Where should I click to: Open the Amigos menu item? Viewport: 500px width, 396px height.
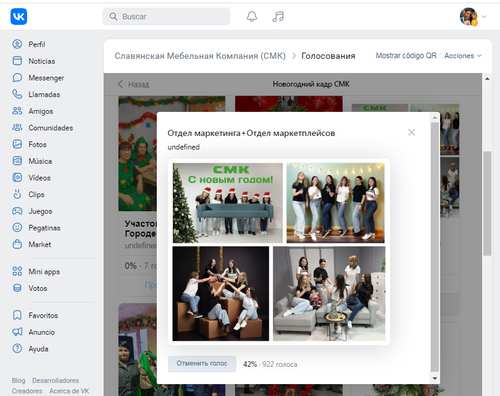41,111
